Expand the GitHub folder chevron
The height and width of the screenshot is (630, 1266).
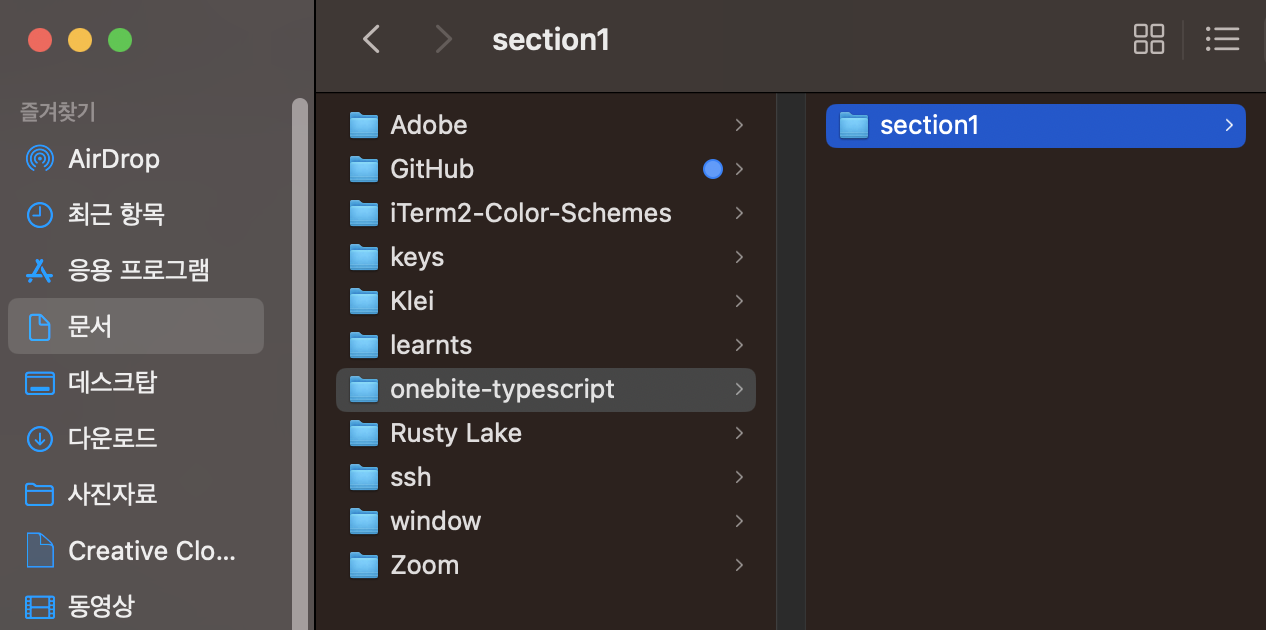coord(739,169)
